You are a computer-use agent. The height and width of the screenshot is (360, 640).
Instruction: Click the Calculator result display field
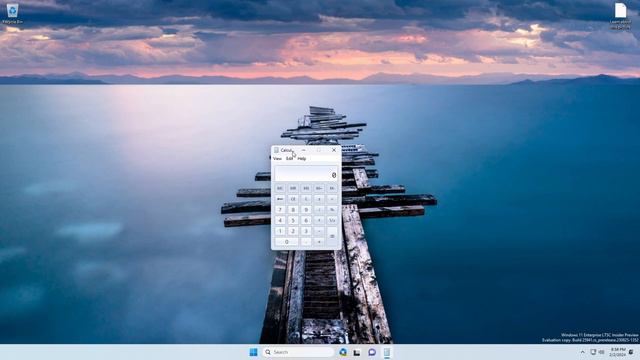[306, 173]
